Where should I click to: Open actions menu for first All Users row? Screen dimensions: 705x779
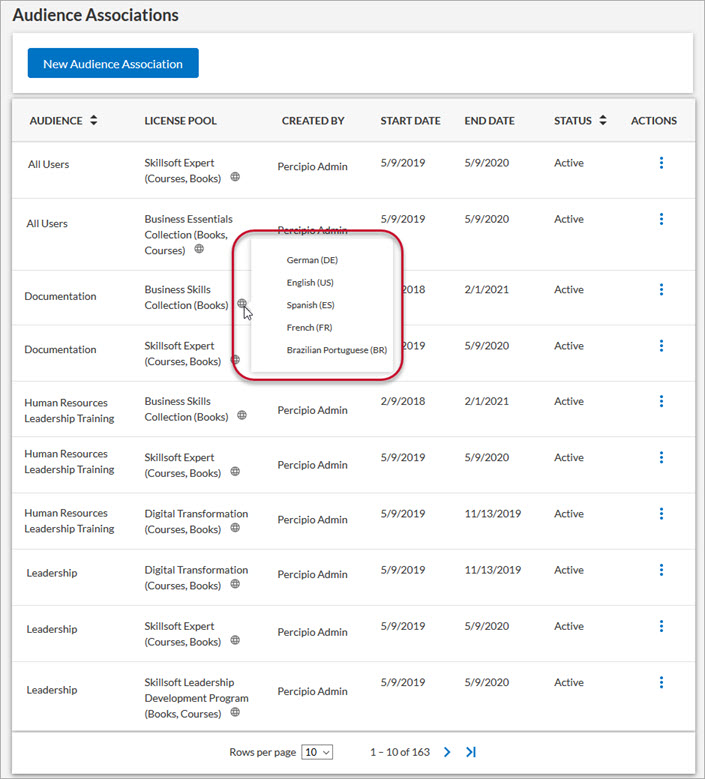[661, 163]
